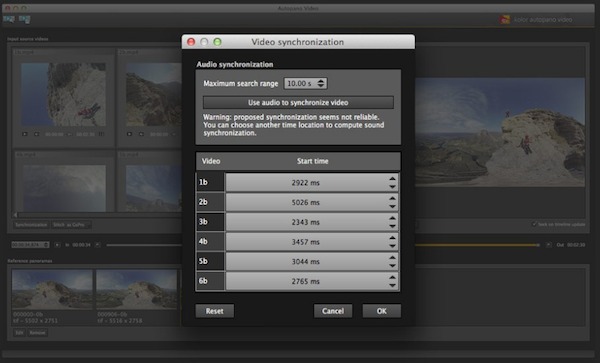Click the Video column header
Screen dimensions: 600x363
point(211,161)
